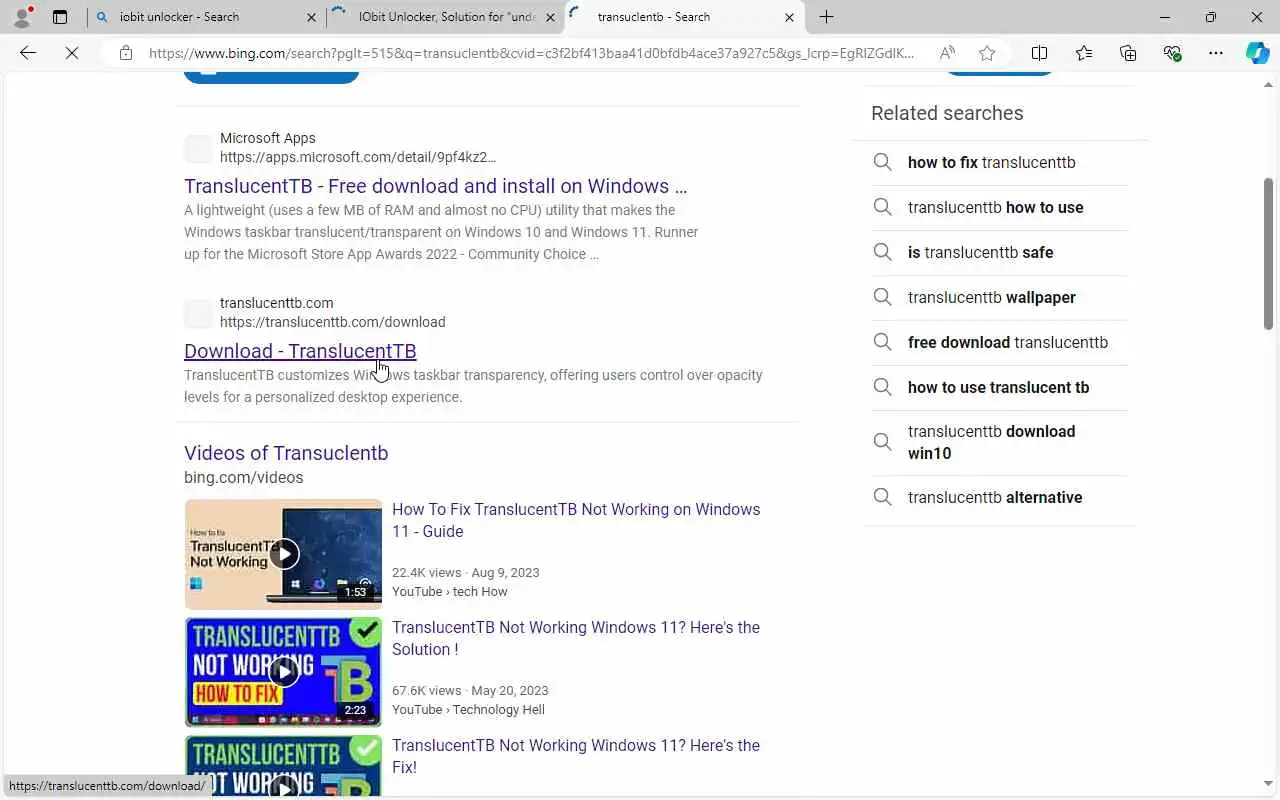Switch to IObit Unlocker Solution tab
This screenshot has width=1280, height=800.
click(447, 17)
